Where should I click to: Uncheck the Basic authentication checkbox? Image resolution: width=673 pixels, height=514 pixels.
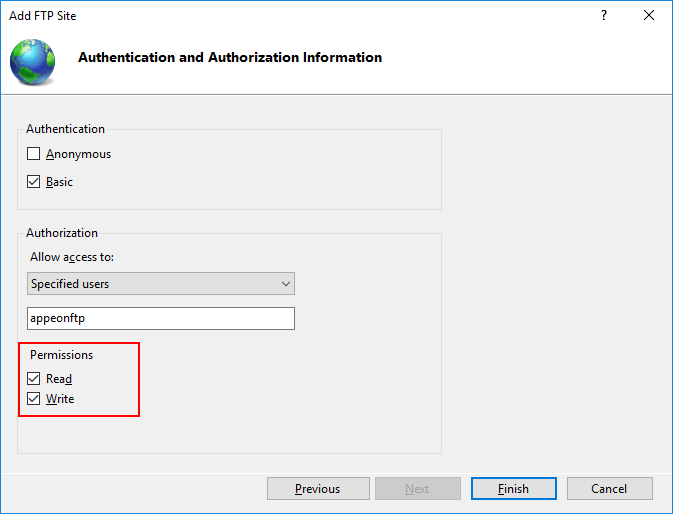[x=33, y=181]
